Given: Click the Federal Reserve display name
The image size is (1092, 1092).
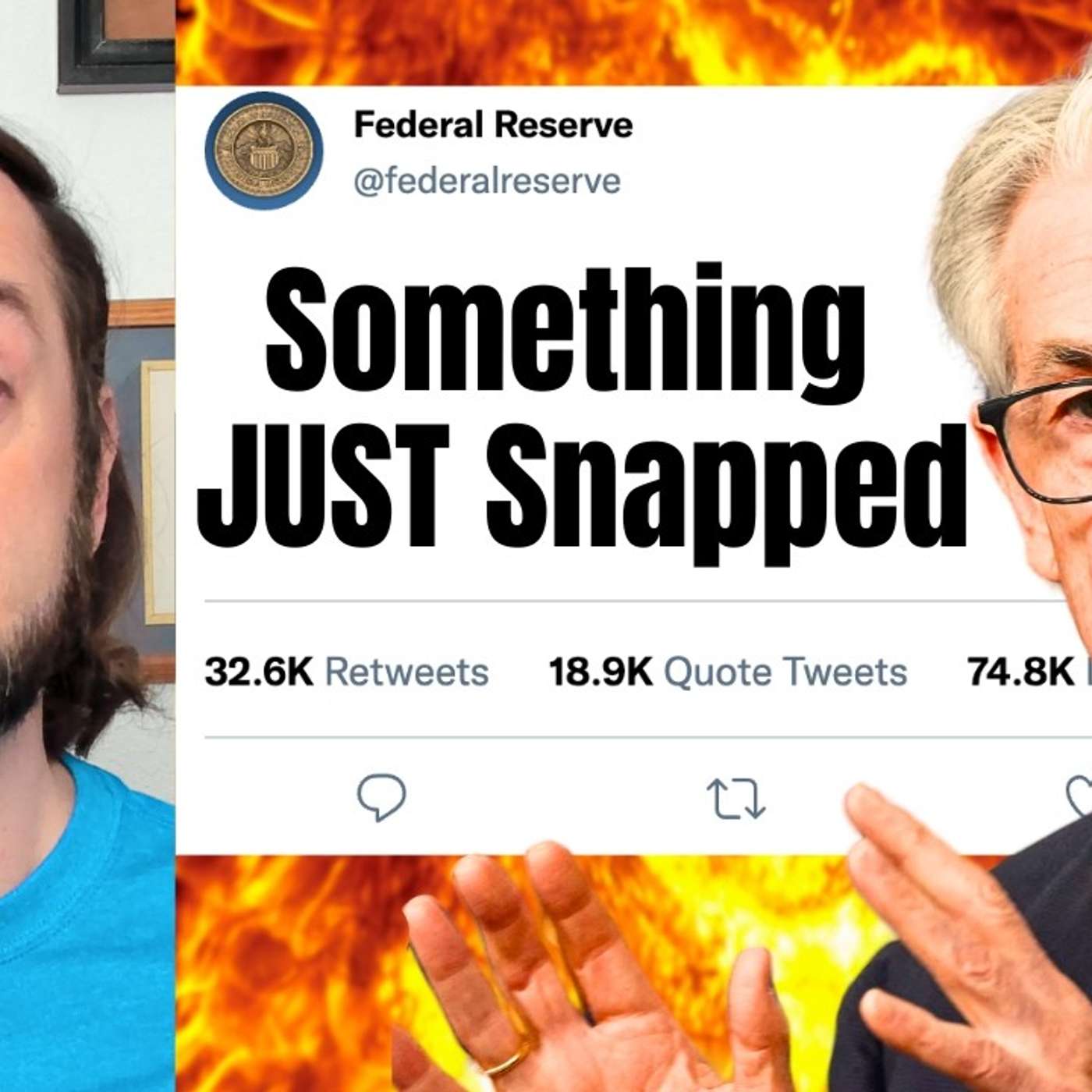Looking at the screenshot, I should [493, 125].
